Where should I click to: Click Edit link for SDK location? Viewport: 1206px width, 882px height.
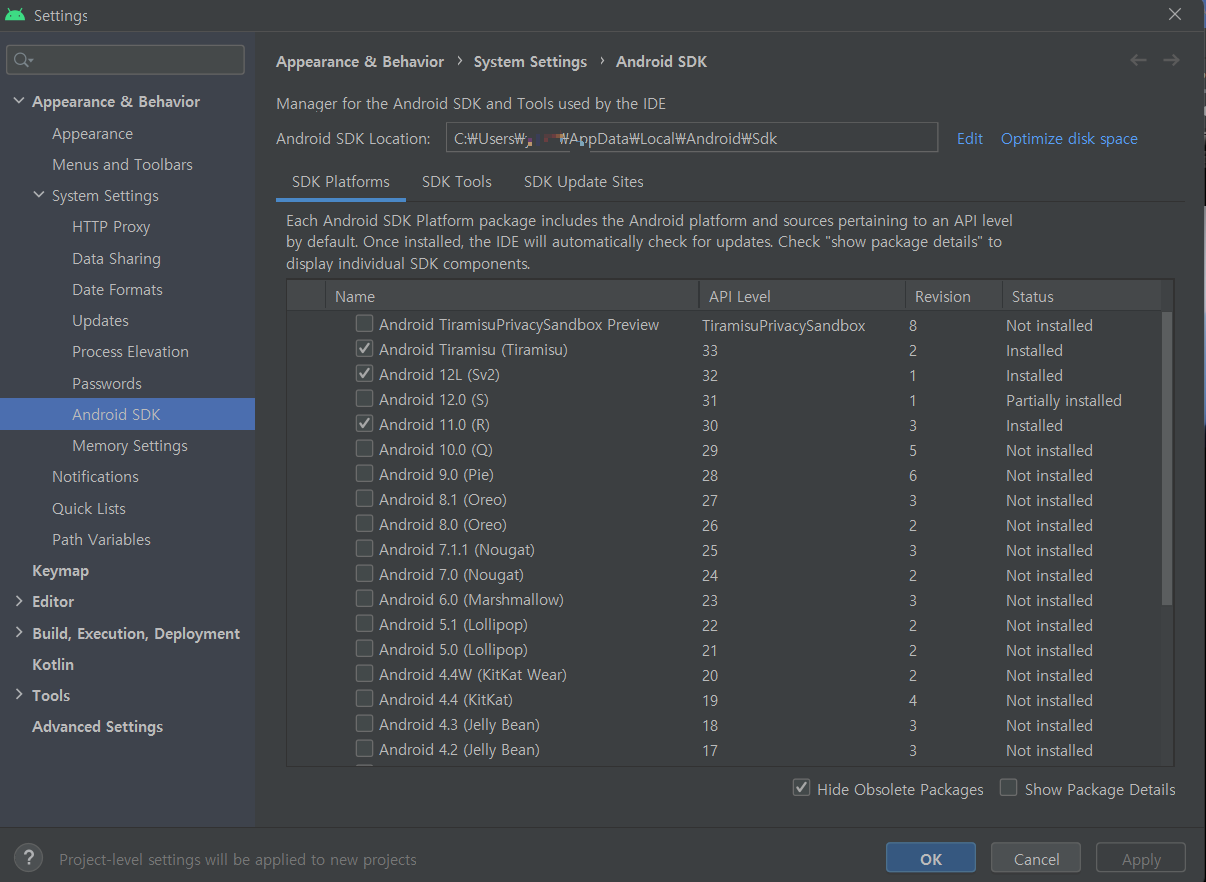970,139
